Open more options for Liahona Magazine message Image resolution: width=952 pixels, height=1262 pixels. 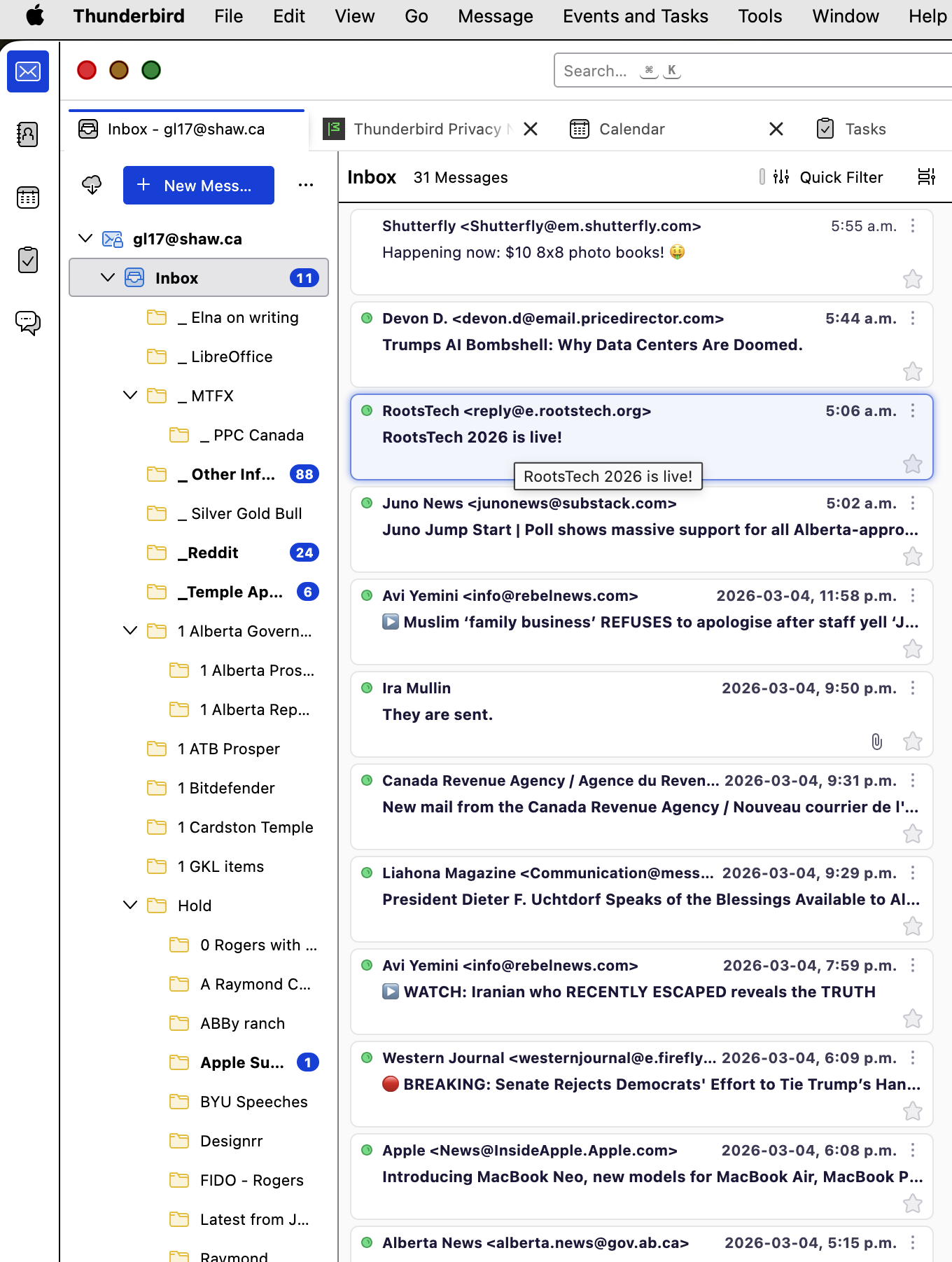913,873
